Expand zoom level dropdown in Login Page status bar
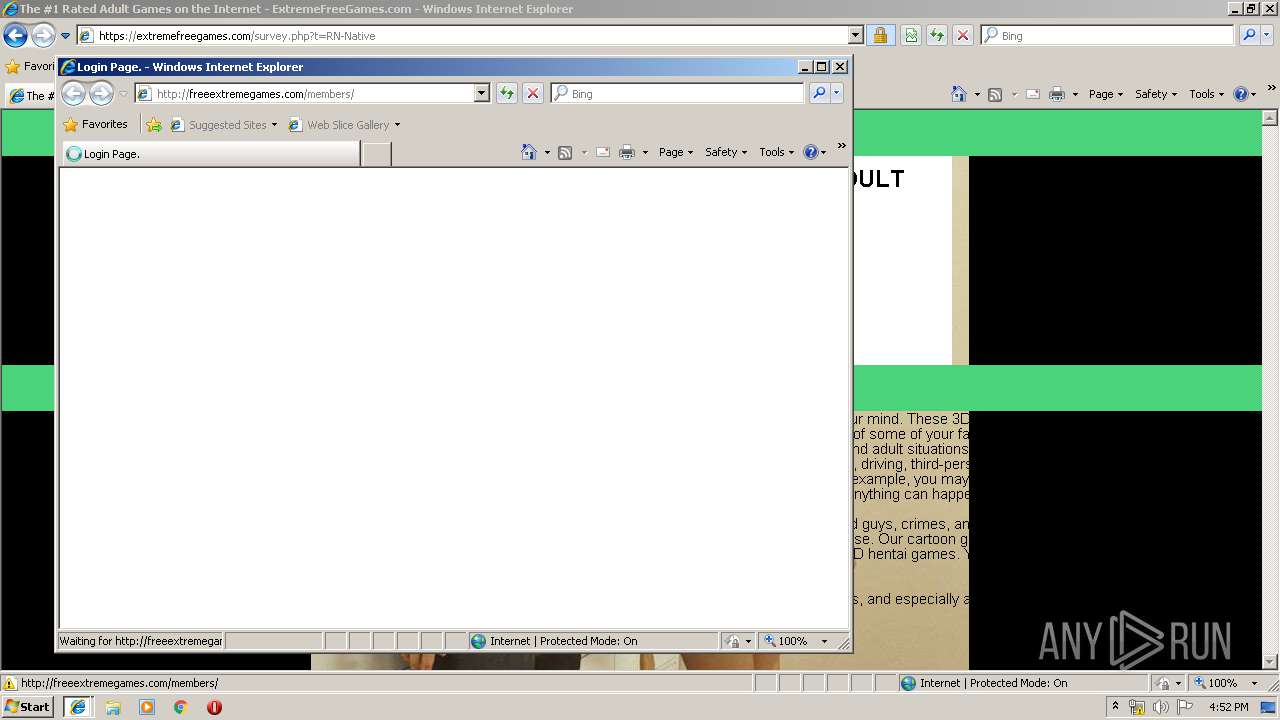This screenshot has width=1280, height=720. point(824,641)
